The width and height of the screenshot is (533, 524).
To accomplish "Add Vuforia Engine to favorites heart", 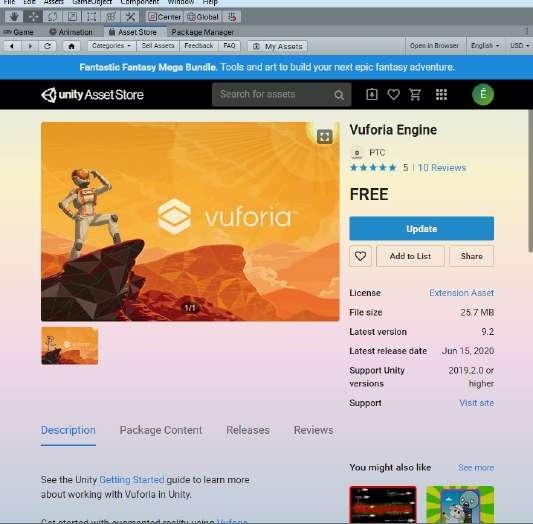I will point(360,256).
